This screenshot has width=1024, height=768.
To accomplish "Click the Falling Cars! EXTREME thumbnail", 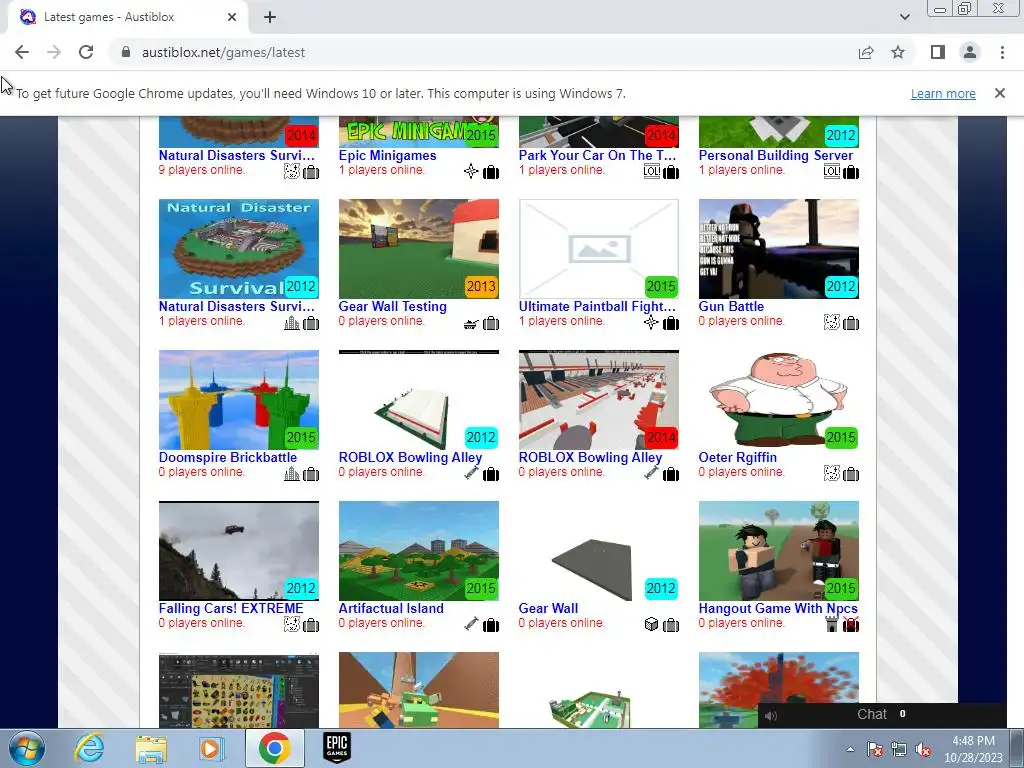I will click(238, 551).
